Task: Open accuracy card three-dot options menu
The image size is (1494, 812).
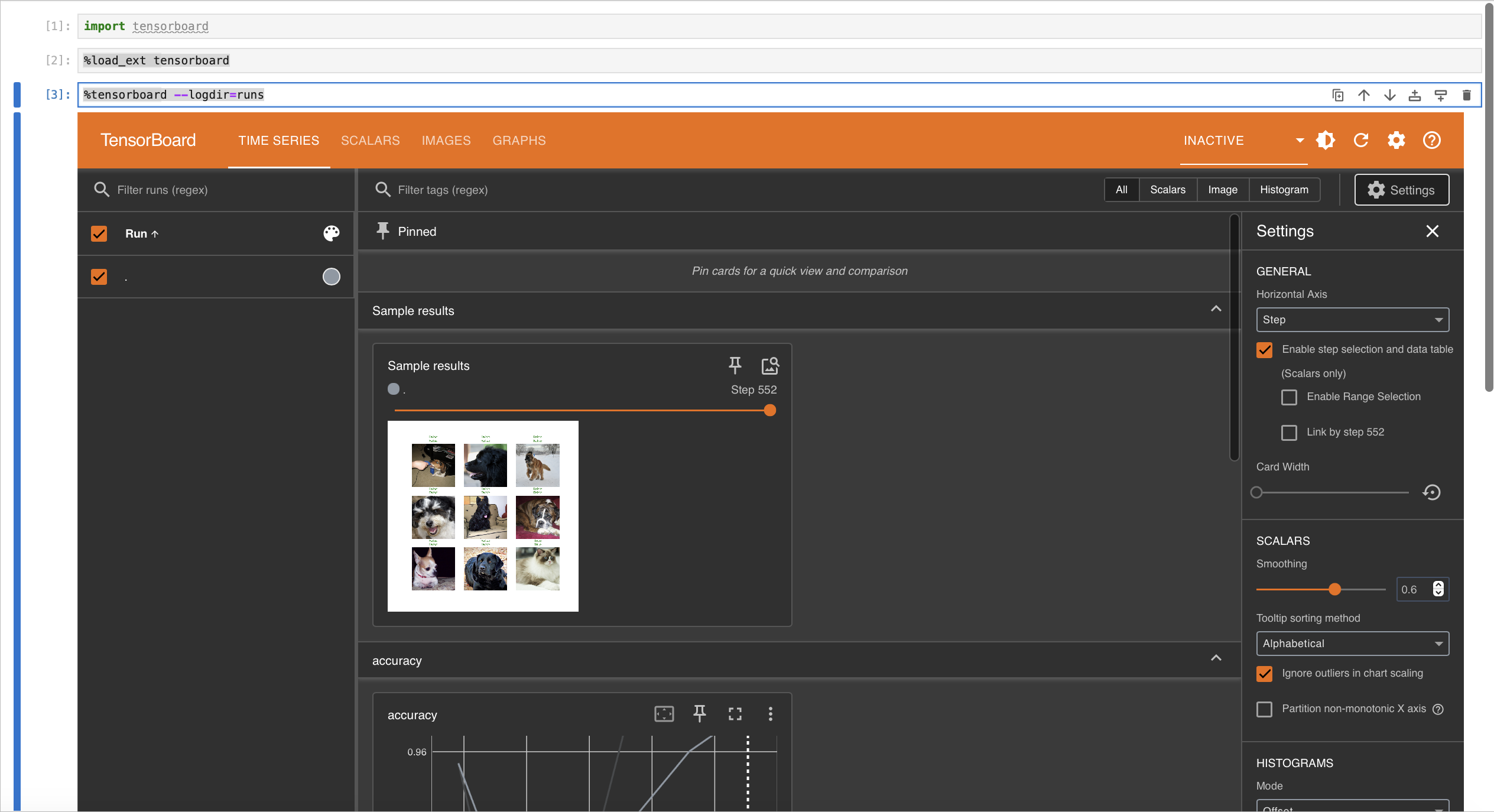Action: pos(770,714)
